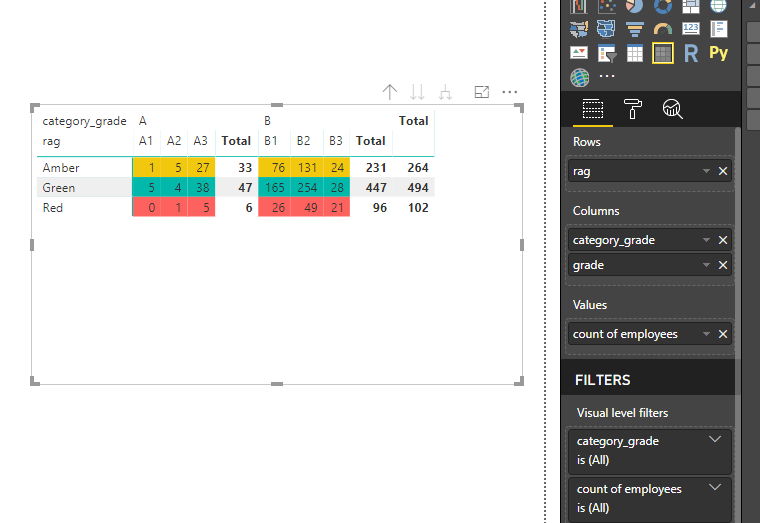Pick the Filled map visualization
Image resolution: width=760 pixels, height=523 pixels.
coord(579,29)
